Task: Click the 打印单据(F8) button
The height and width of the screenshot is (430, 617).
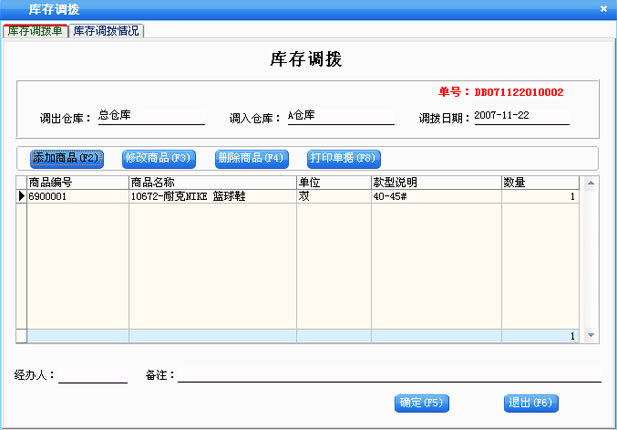Action: tap(343, 158)
